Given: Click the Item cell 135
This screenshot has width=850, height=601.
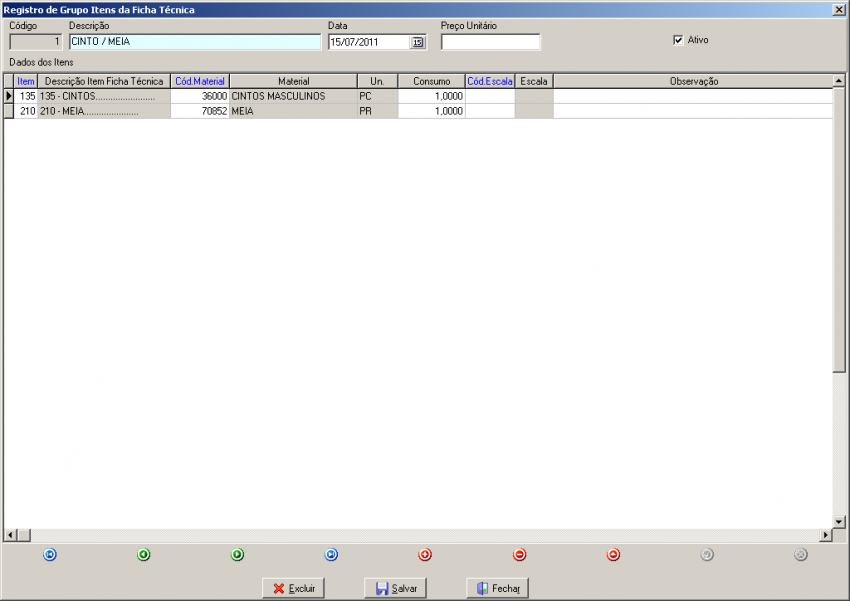Looking at the screenshot, I should pos(25,96).
